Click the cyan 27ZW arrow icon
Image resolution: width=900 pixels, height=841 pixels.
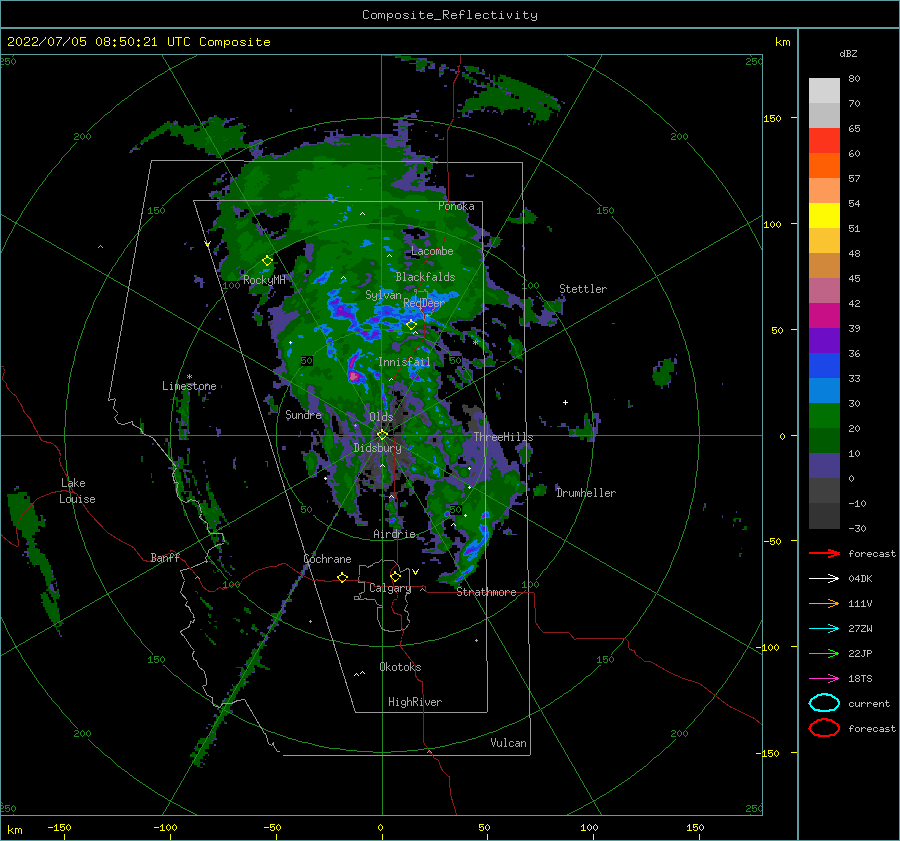point(824,629)
